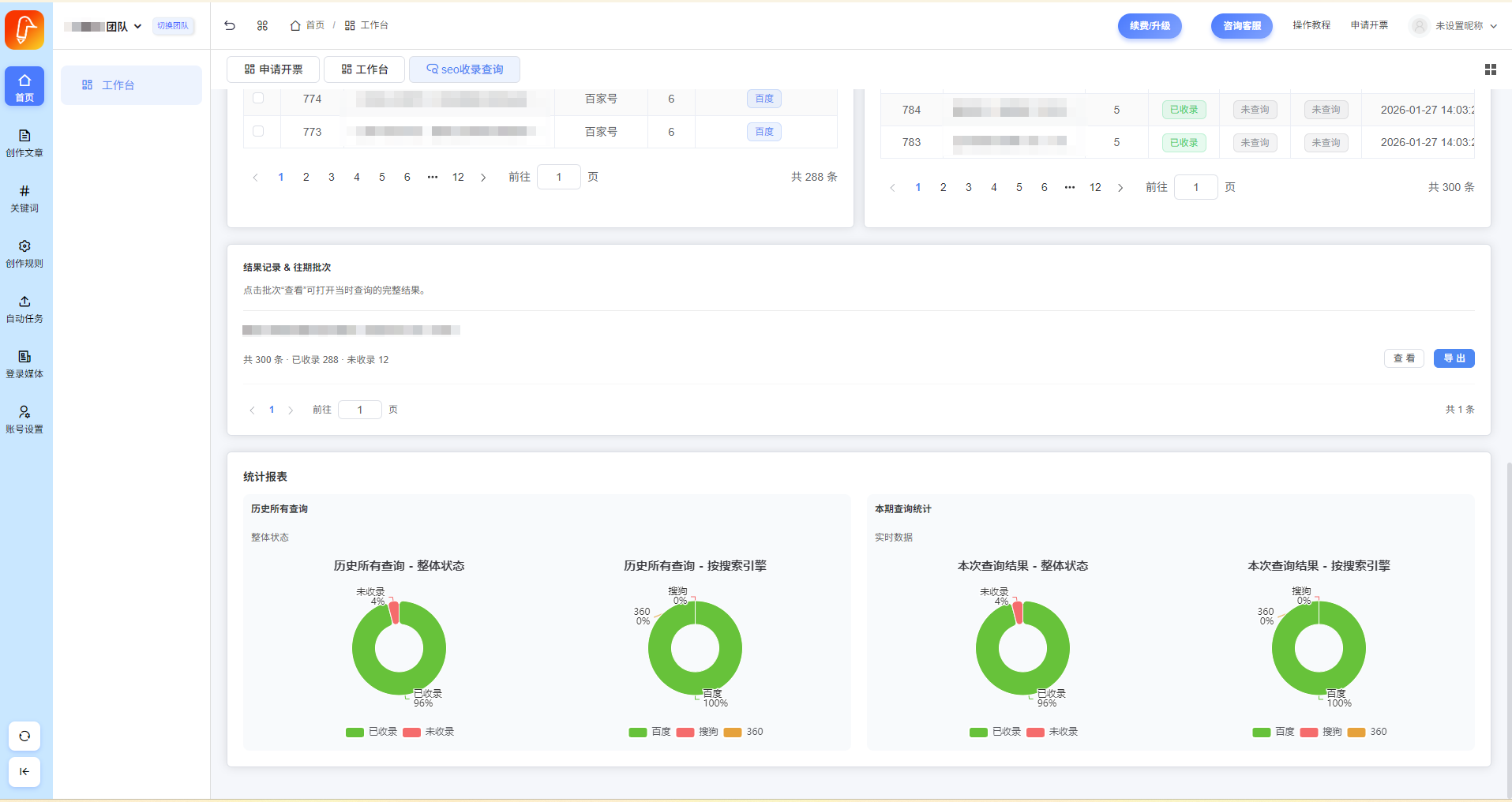Open the 创作文章 sidebar icon

coord(24,143)
